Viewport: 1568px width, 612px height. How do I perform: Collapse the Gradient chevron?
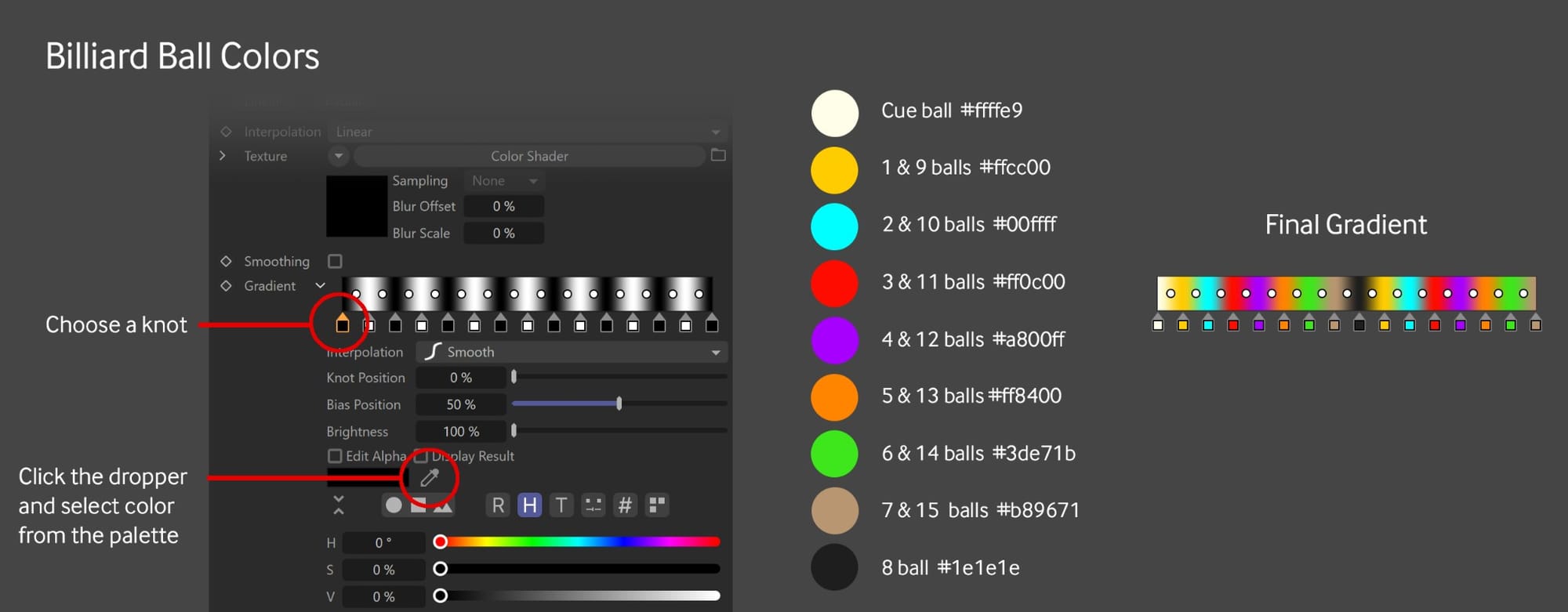[320, 286]
